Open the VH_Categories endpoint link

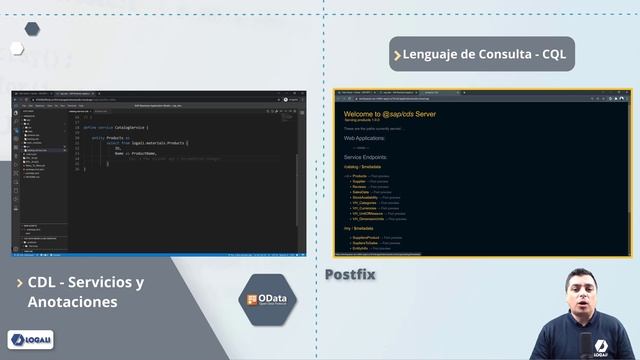click(x=364, y=203)
